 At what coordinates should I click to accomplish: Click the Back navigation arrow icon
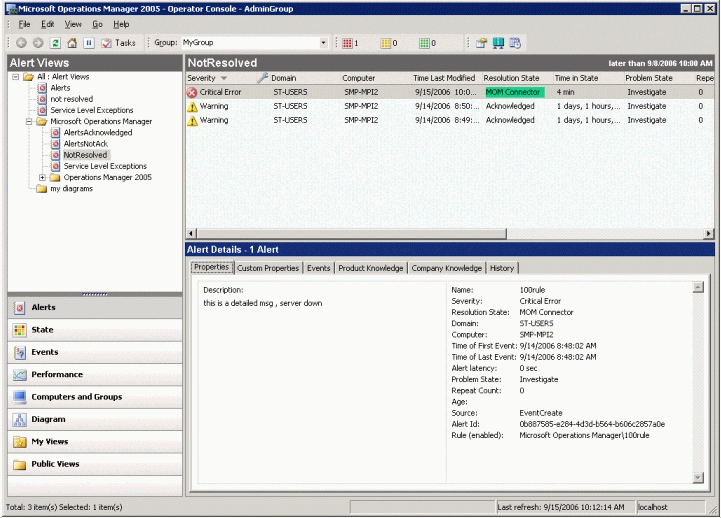(21, 43)
